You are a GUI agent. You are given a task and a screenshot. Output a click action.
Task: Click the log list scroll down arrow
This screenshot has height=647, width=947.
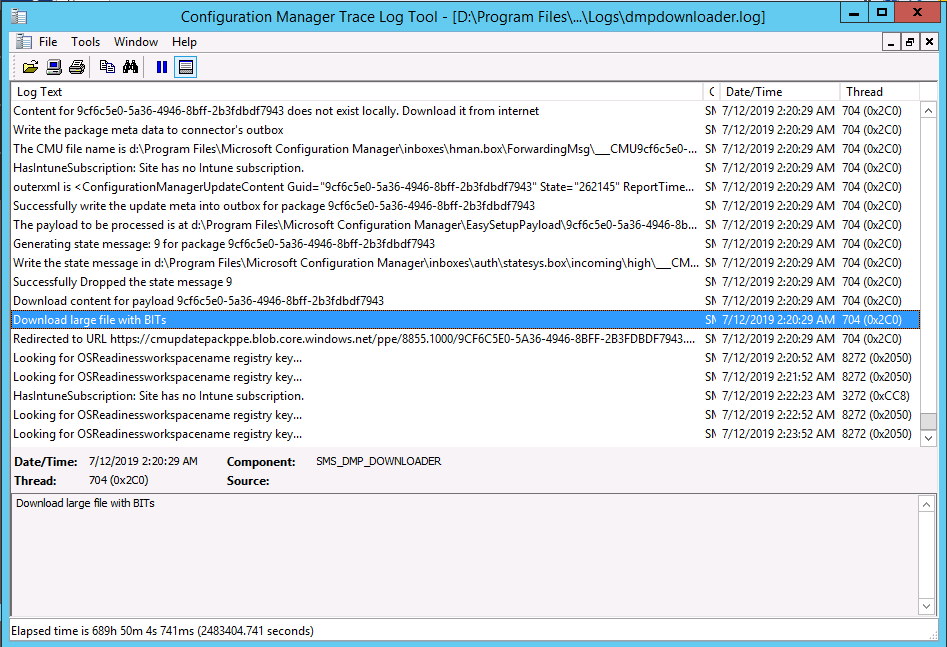(x=928, y=437)
